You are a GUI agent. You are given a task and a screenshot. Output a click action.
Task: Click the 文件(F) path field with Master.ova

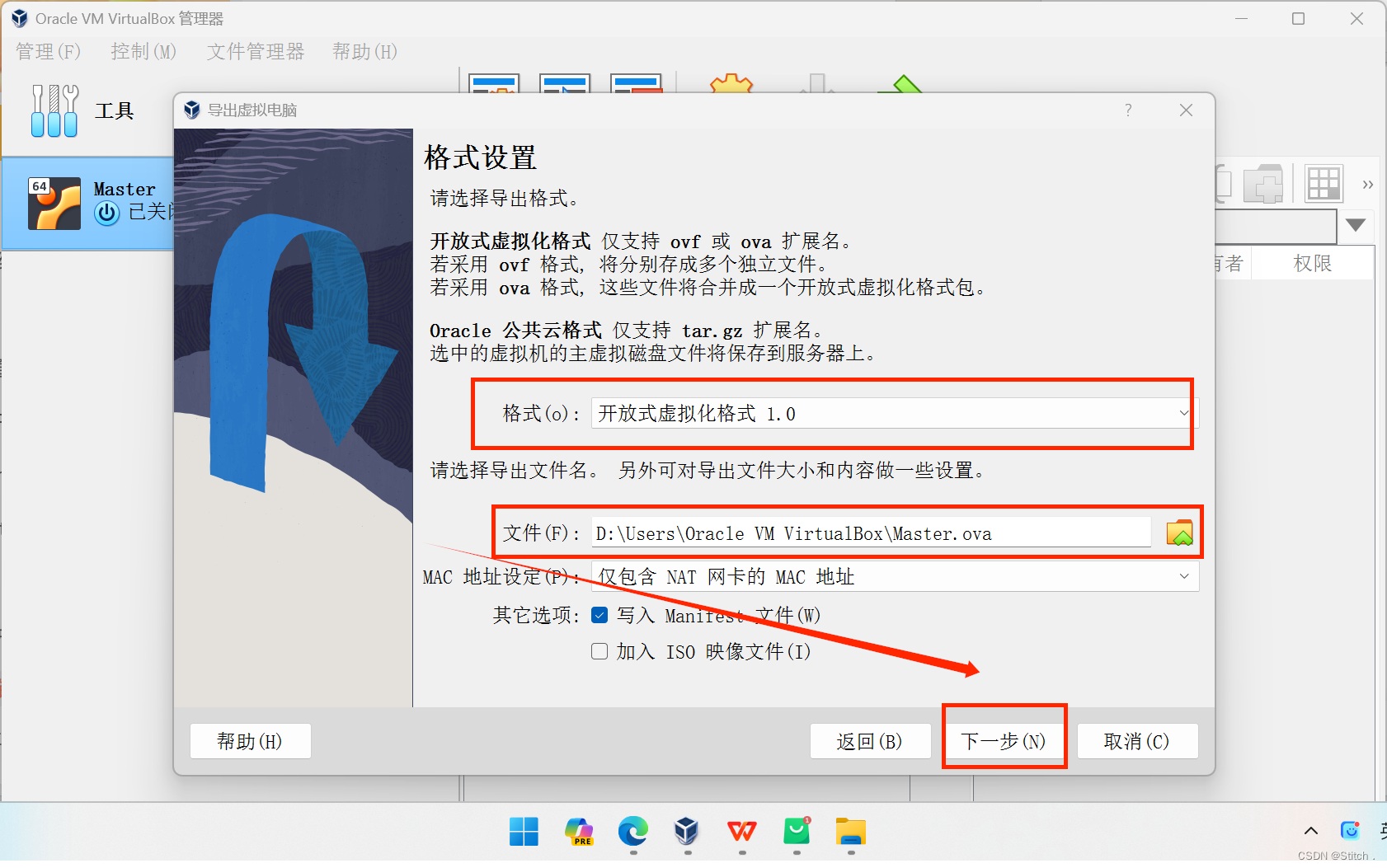point(871,533)
